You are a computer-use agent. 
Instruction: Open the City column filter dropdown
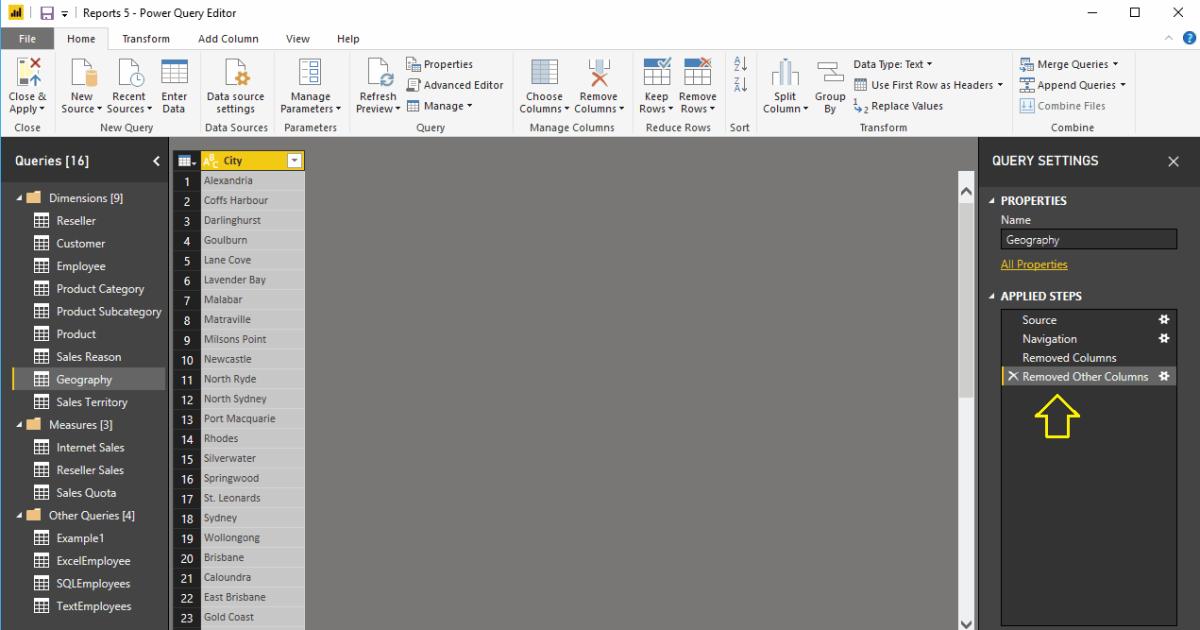point(294,160)
